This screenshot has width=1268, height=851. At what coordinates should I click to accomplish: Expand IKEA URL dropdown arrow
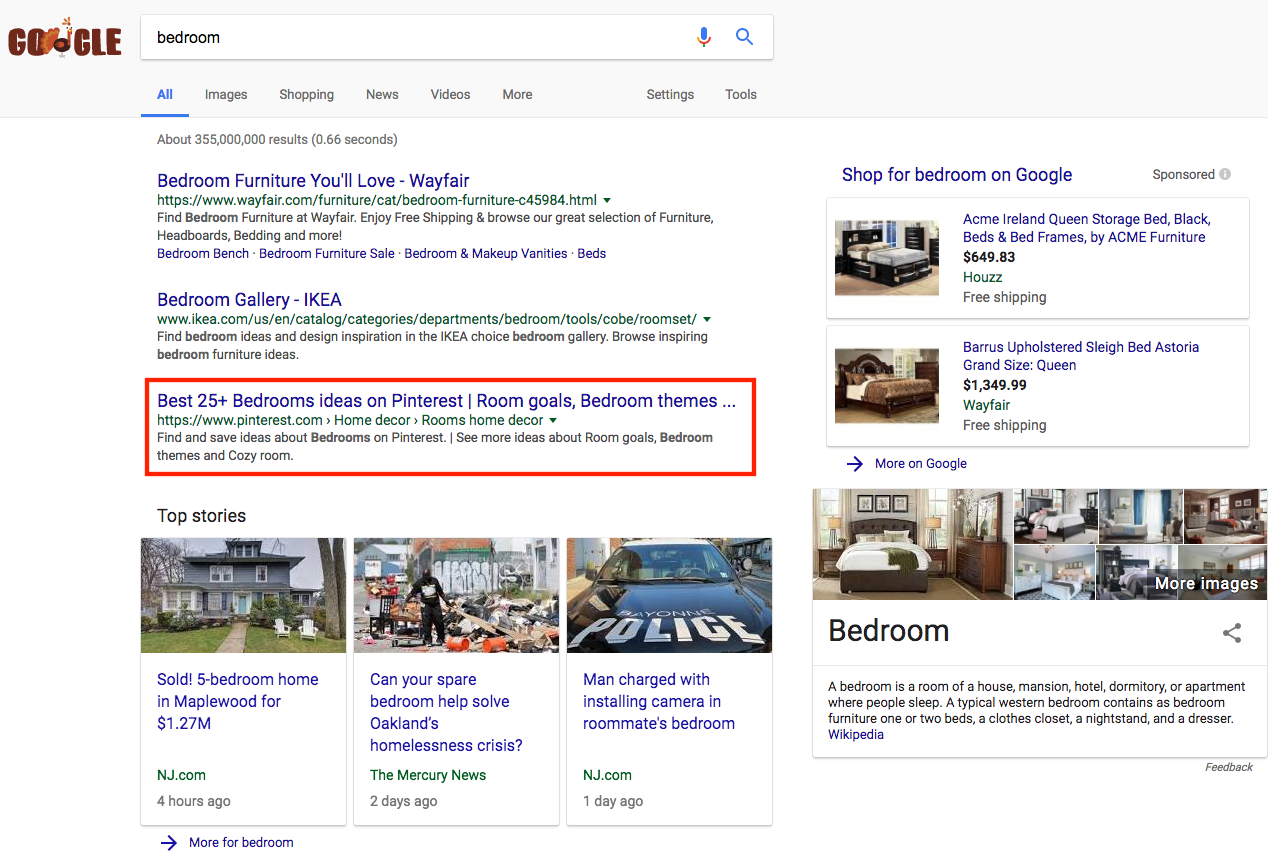[707, 319]
